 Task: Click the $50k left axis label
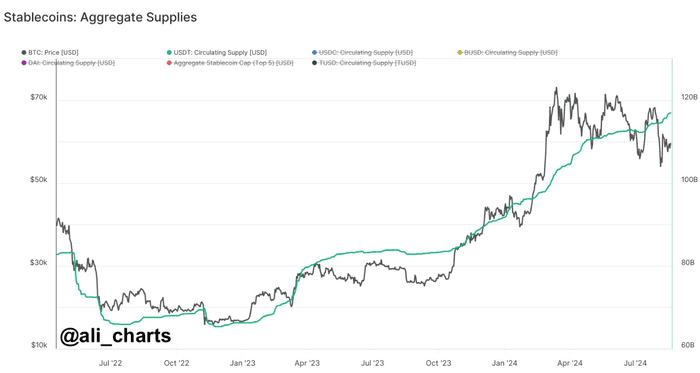click(x=39, y=180)
